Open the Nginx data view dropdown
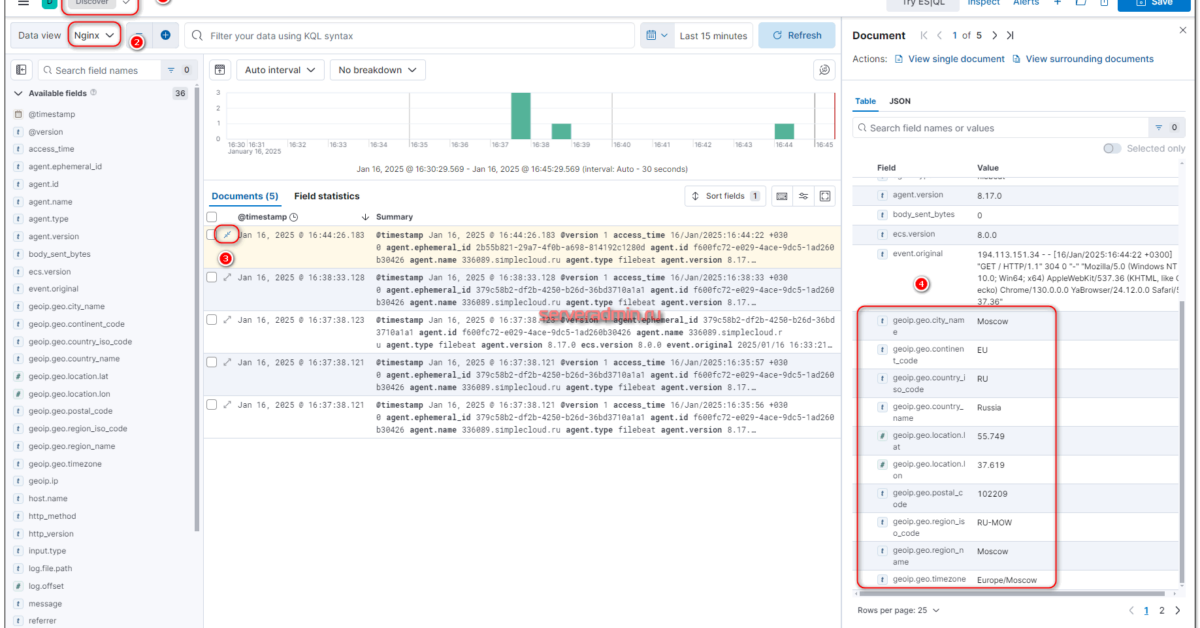This screenshot has height=628, width=1200. click(x=94, y=35)
